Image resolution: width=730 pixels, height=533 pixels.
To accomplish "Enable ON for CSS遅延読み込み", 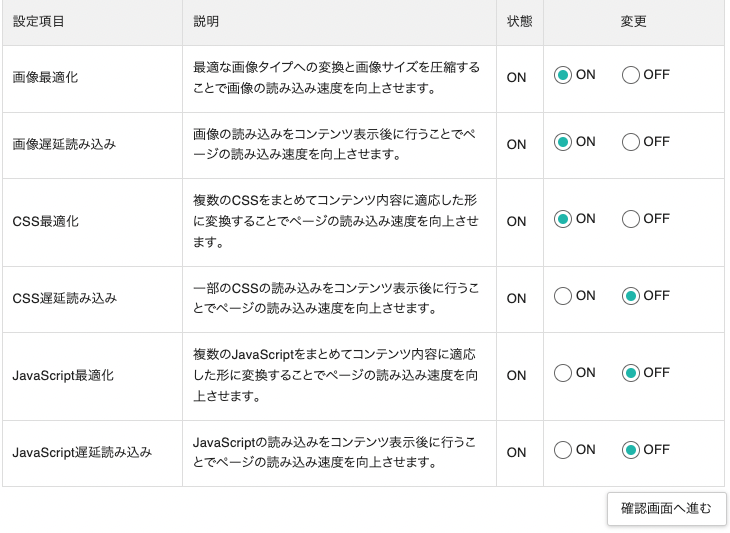I will click(563, 296).
